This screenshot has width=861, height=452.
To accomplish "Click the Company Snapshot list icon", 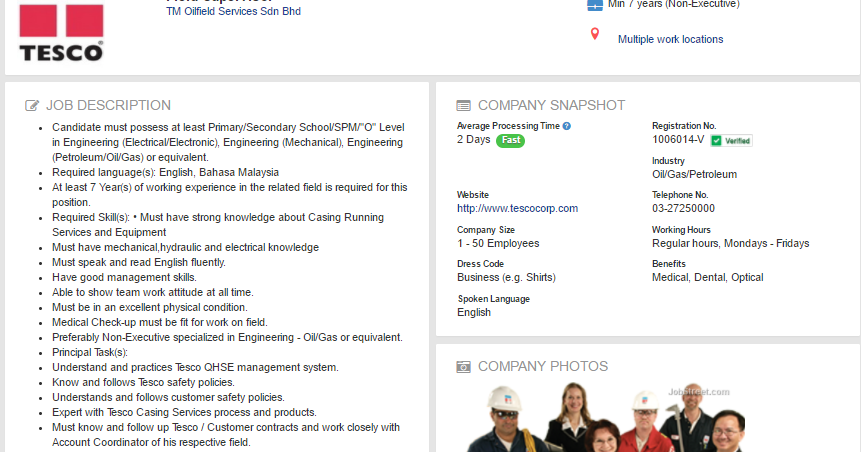I will point(463,105).
